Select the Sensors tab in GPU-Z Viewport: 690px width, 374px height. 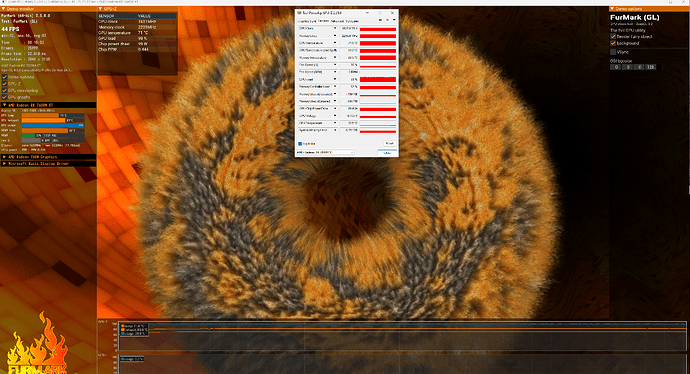323,21
